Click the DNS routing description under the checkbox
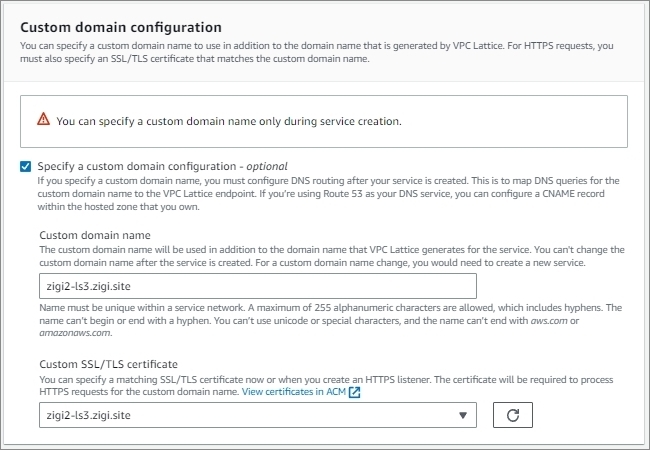The height and width of the screenshot is (450, 650). [328, 194]
